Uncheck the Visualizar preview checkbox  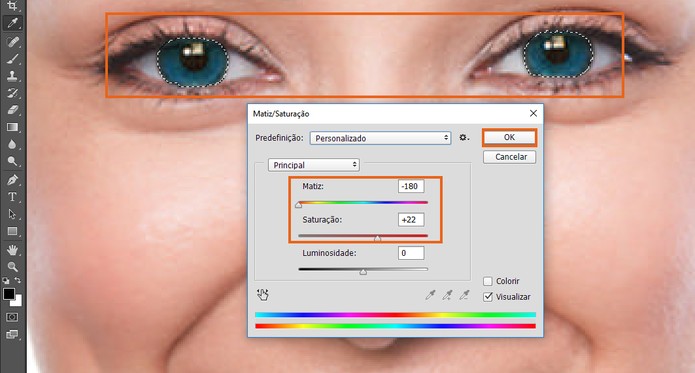click(x=488, y=297)
